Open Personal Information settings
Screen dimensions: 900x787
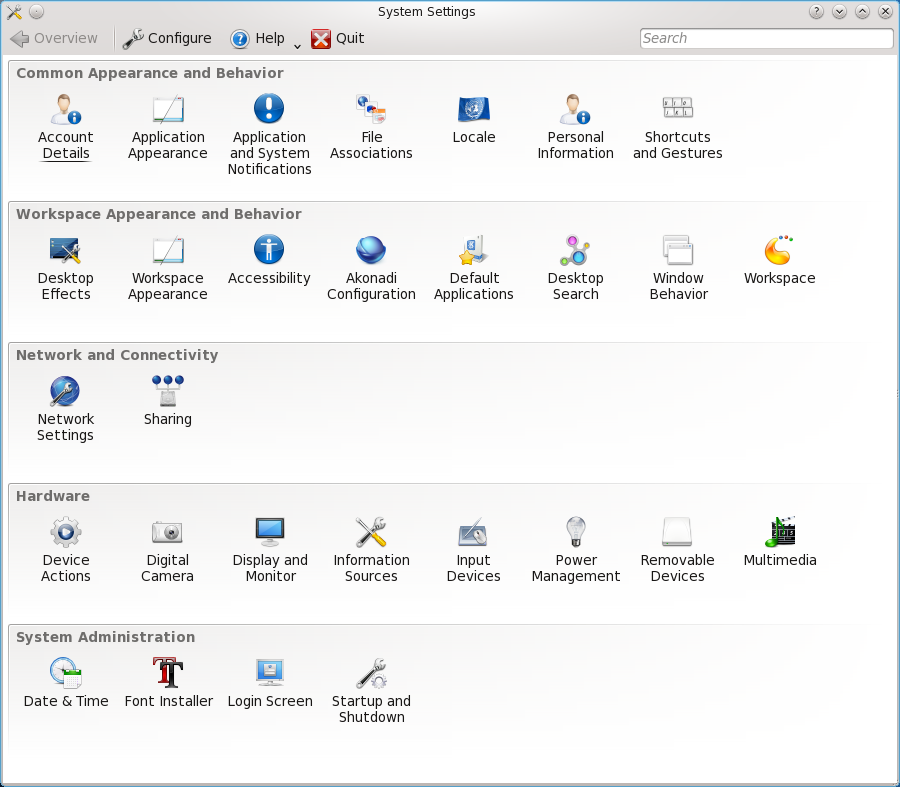pyautogui.click(x=575, y=128)
